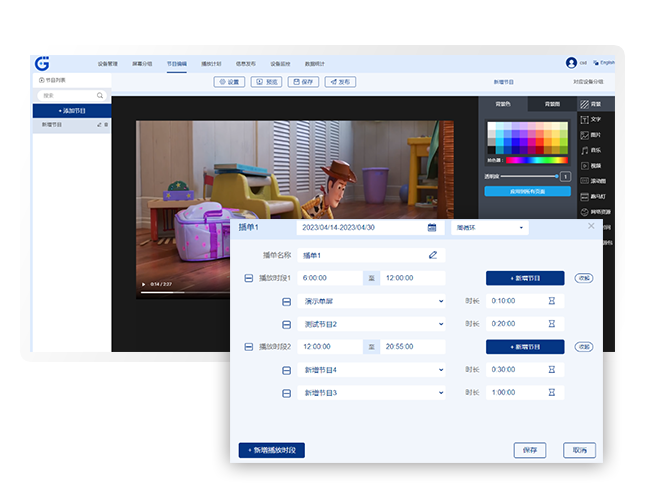645x504 pixels.
Task: Click 保存 at the bottom of the dialog
Action: tap(530, 451)
